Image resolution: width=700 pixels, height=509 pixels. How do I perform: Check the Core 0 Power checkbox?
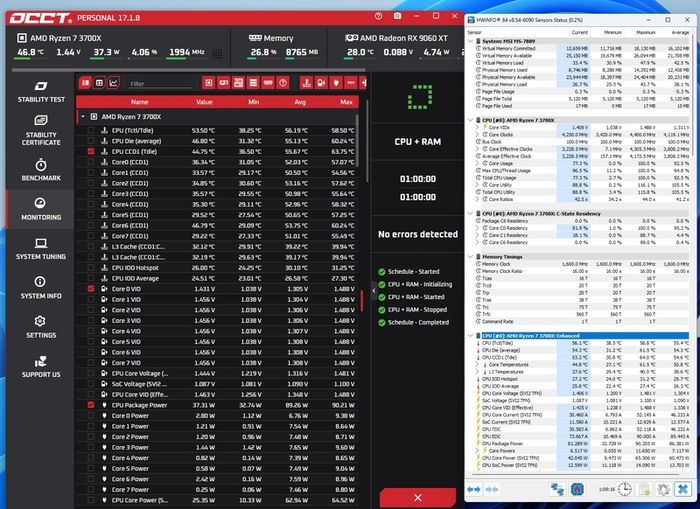tap(91, 416)
